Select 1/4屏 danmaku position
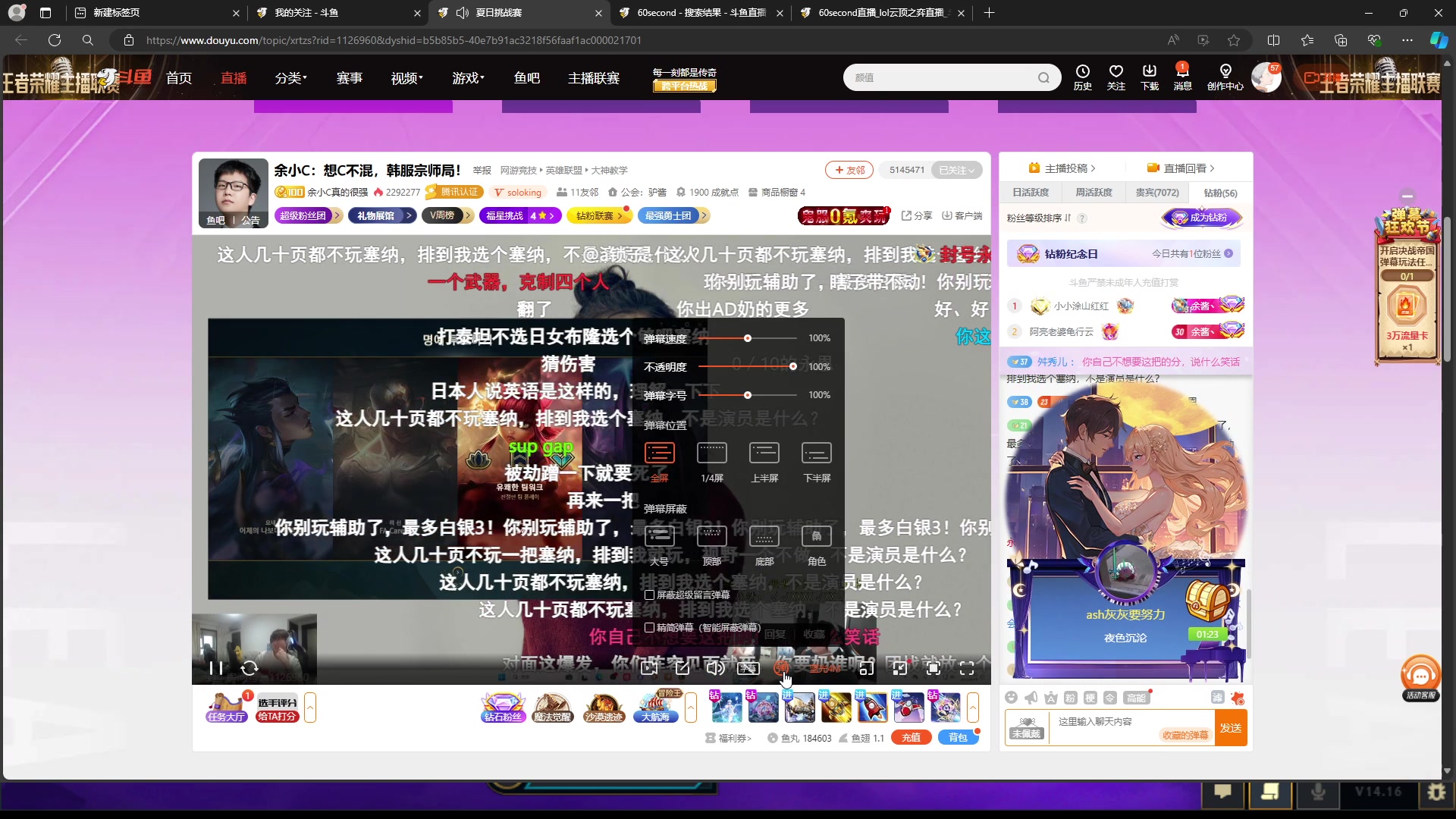This screenshot has height=819, width=1456. (712, 461)
